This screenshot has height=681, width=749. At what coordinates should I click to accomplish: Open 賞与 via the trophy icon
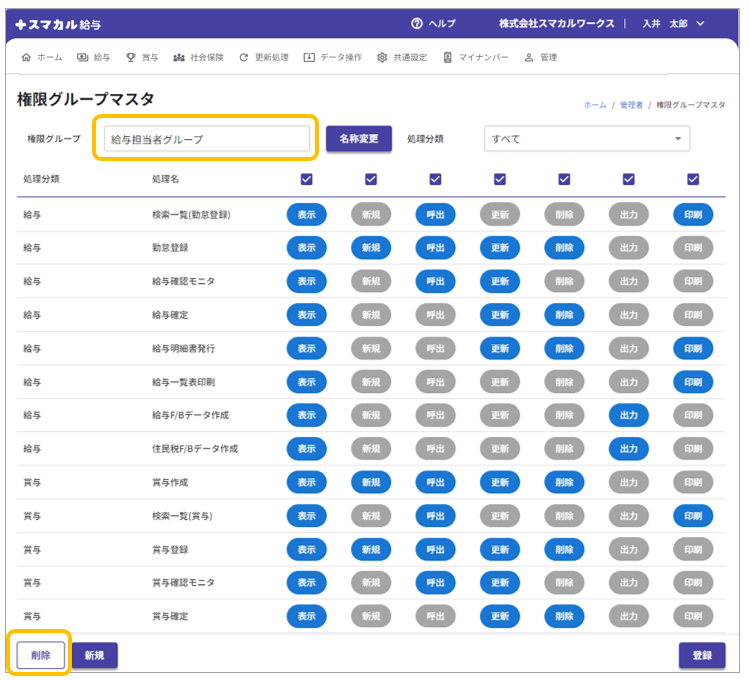(131, 58)
